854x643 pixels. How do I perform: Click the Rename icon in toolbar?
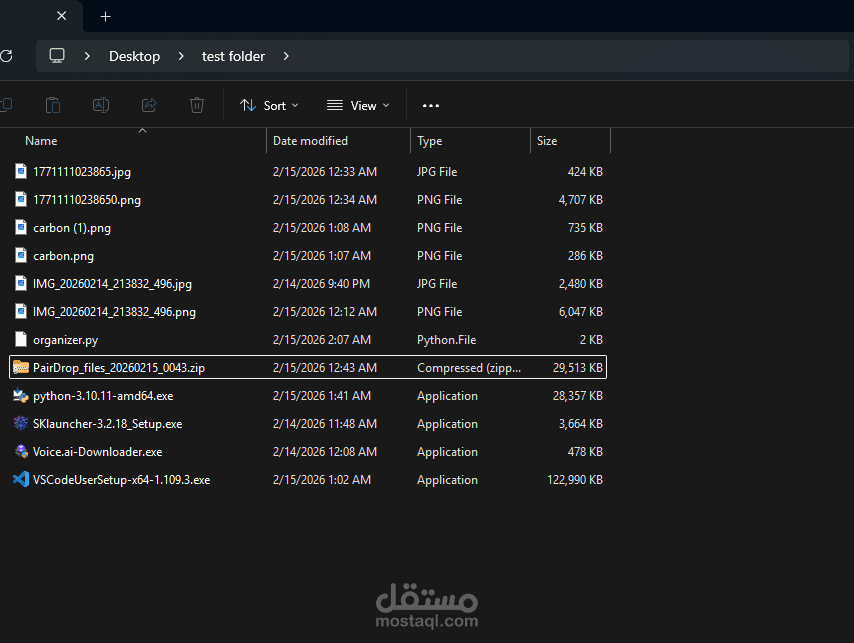coord(101,105)
